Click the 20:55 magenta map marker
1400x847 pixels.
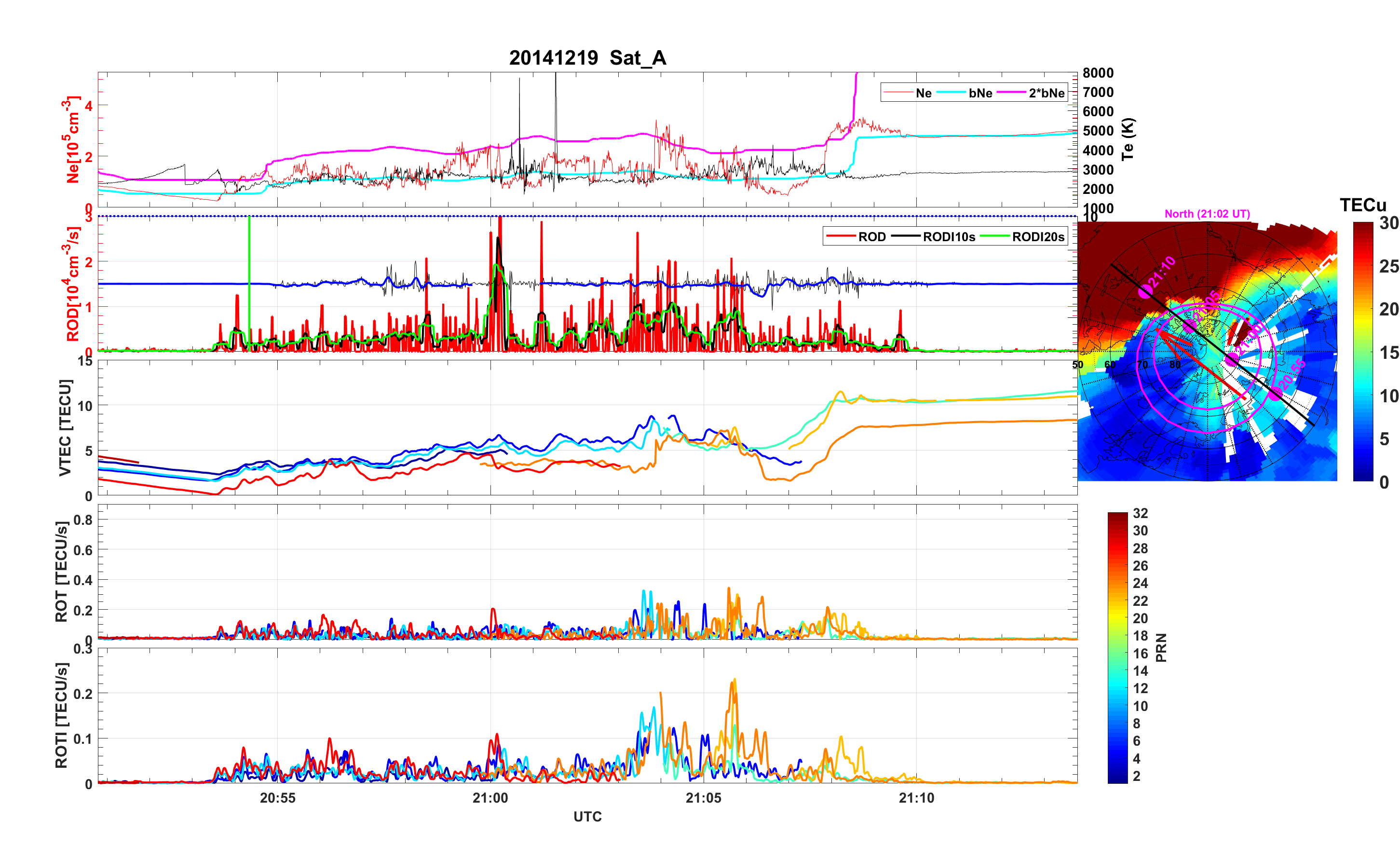[1276, 394]
